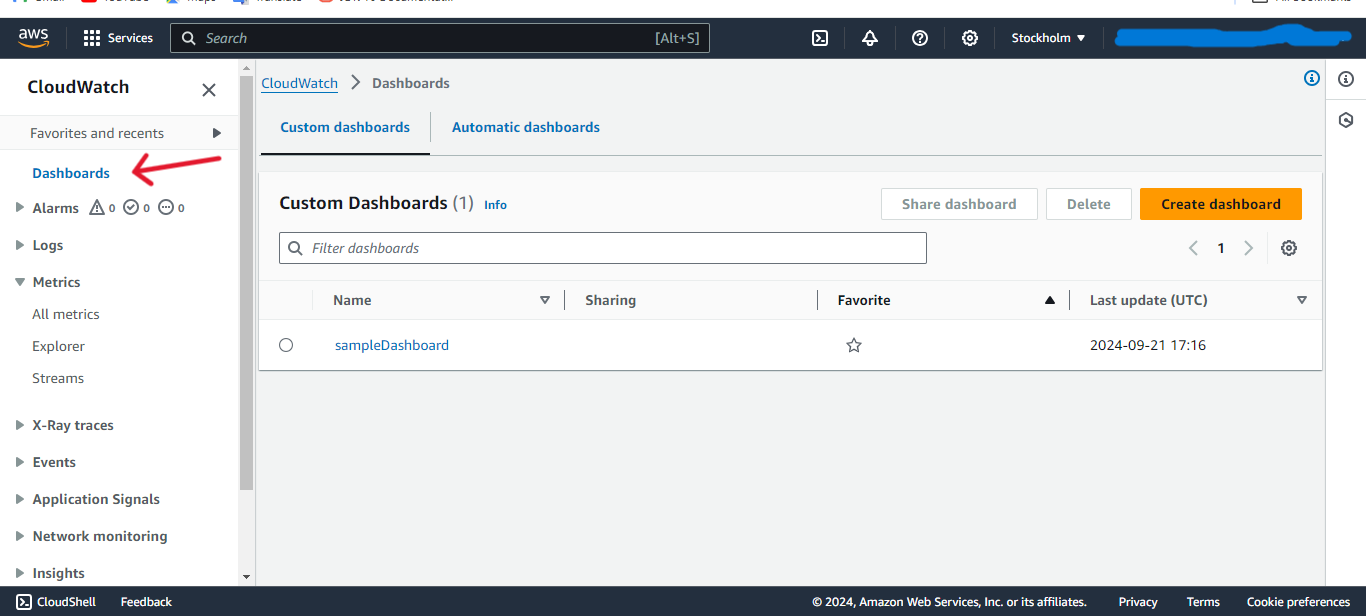Switch to Custom dashboards tab
This screenshot has width=1366, height=616.
(345, 127)
